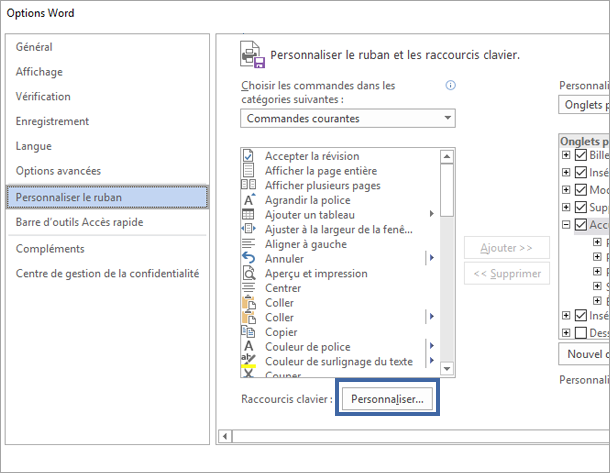Click the horizontal scrollbar left arrow
Viewport: 610px width, 473px height.
point(225,436)
